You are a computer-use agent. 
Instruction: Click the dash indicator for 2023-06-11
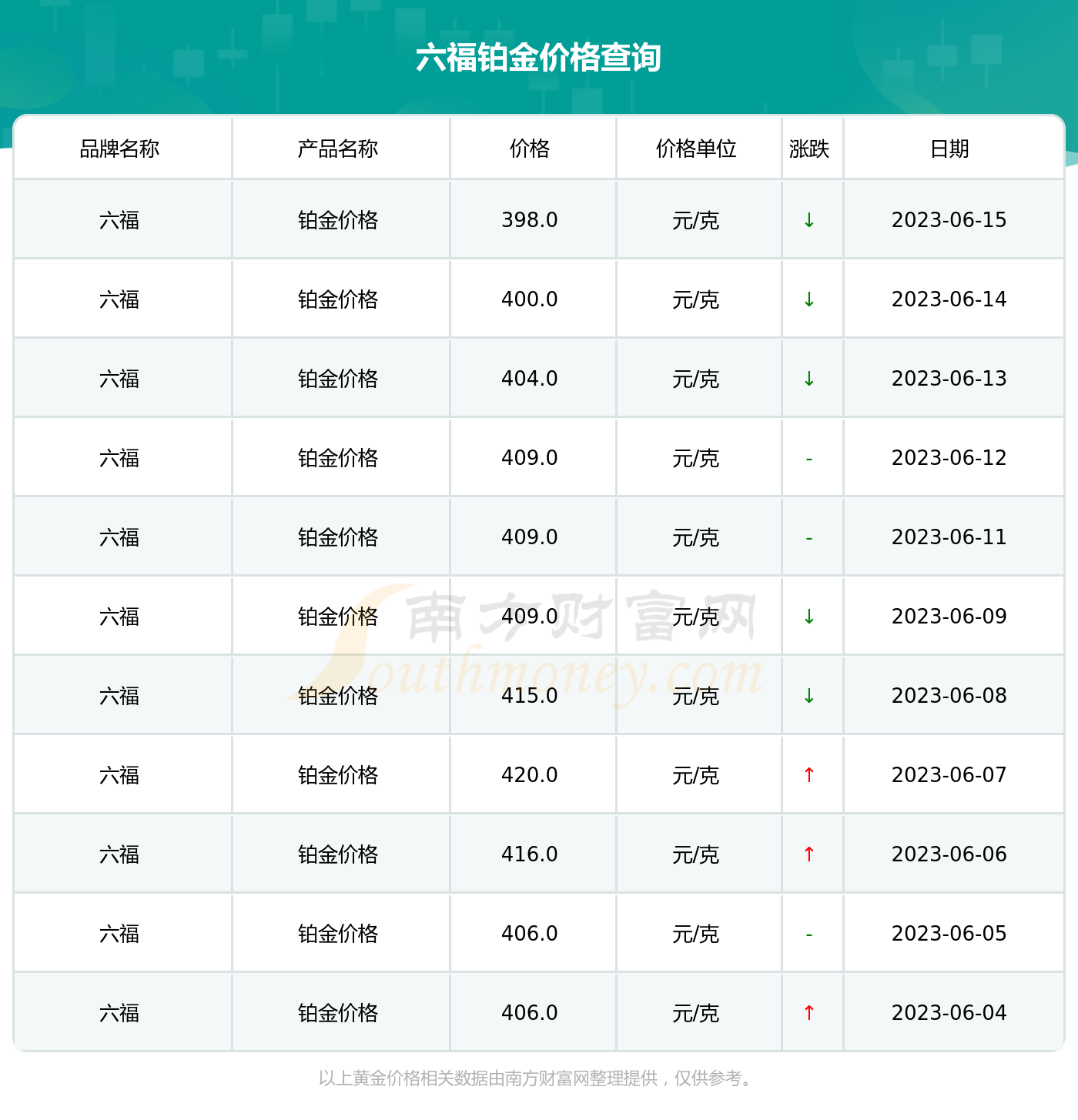point(809,538)
